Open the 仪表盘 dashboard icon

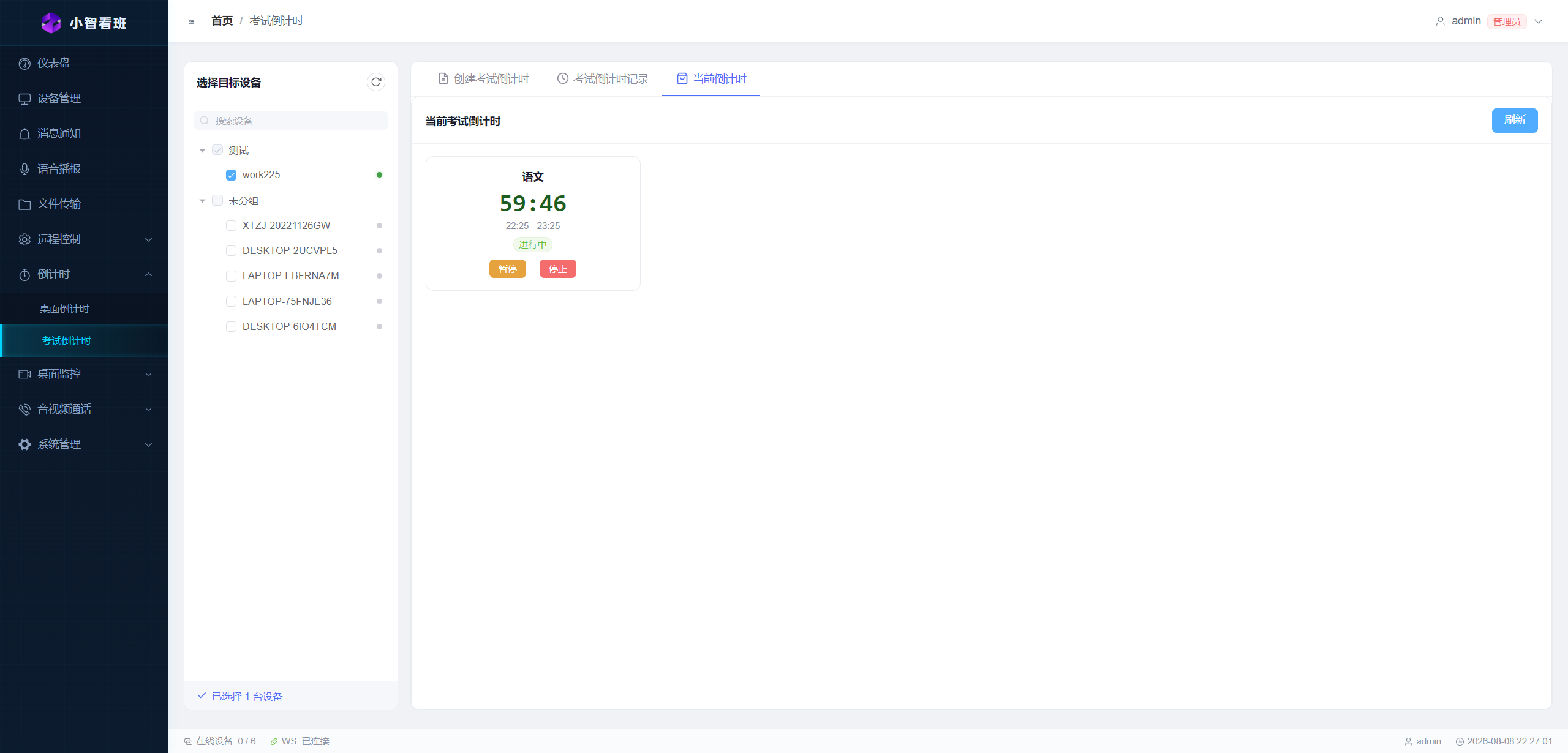(x=24, y=64)
